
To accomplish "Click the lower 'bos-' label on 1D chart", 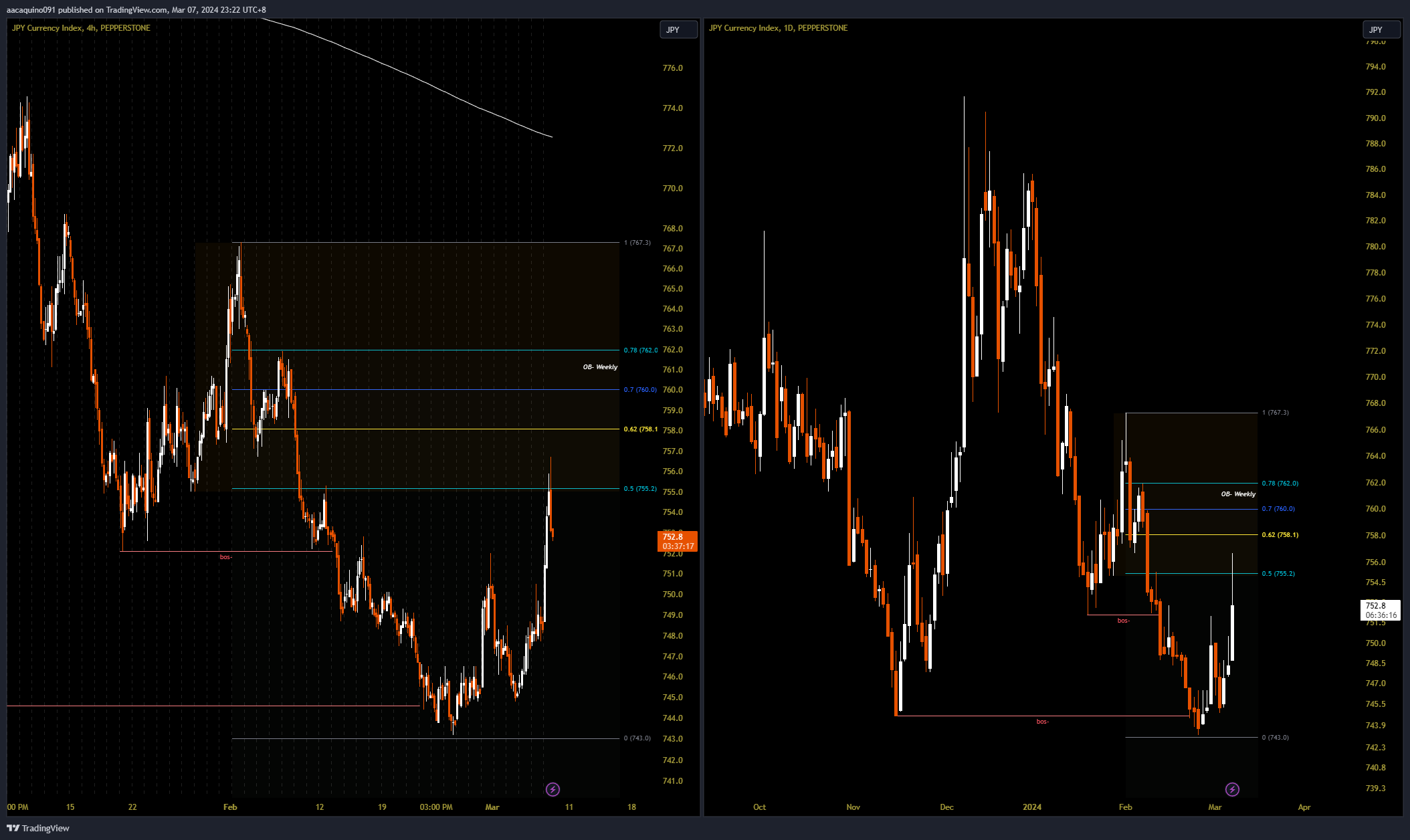I will [1043, 722].
